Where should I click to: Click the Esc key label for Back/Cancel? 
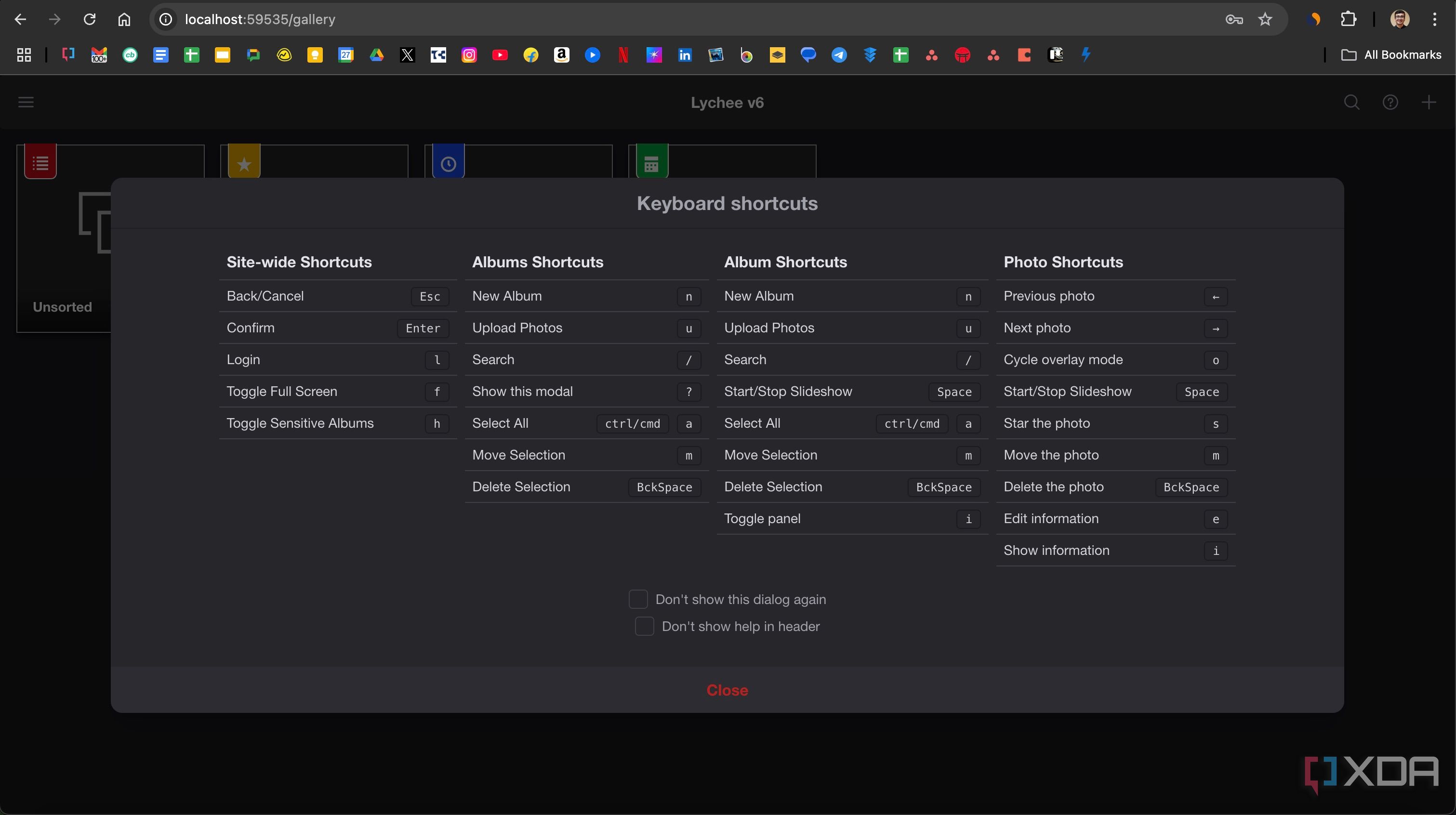tap(430, 297)
